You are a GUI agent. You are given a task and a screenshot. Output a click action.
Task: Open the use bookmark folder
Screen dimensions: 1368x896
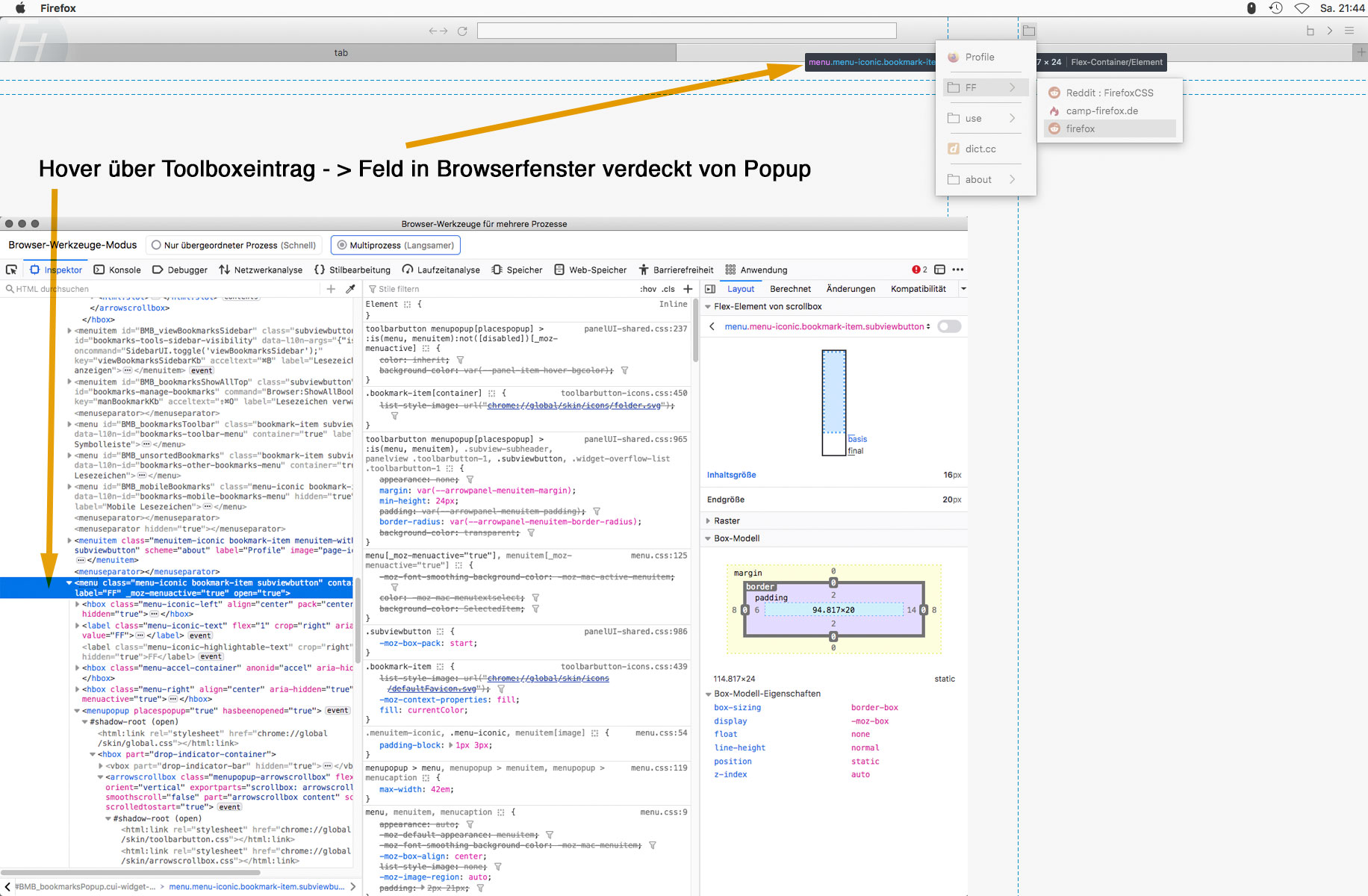(x=986, y=118)
